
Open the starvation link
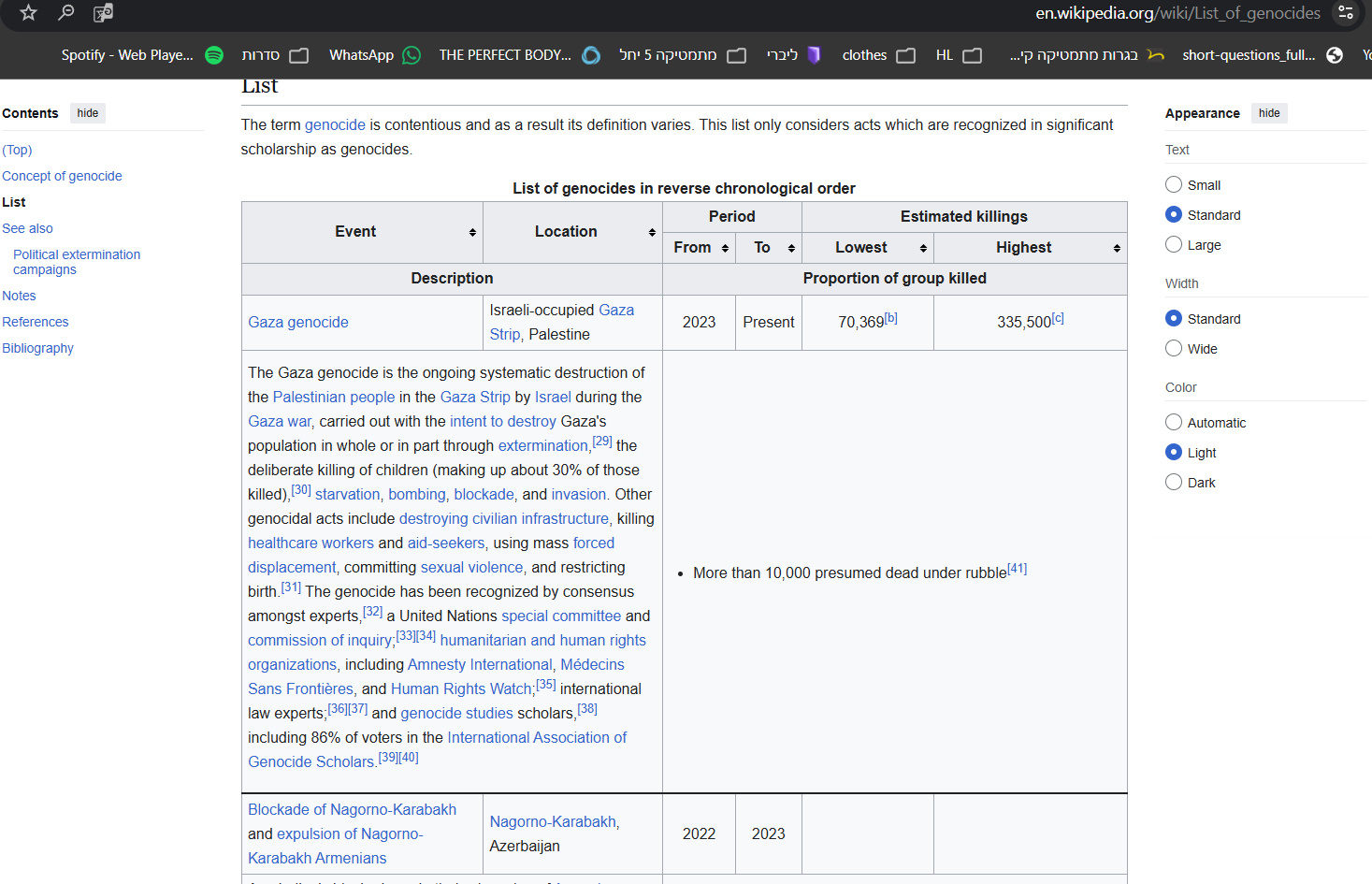click(x=347, y=494)
